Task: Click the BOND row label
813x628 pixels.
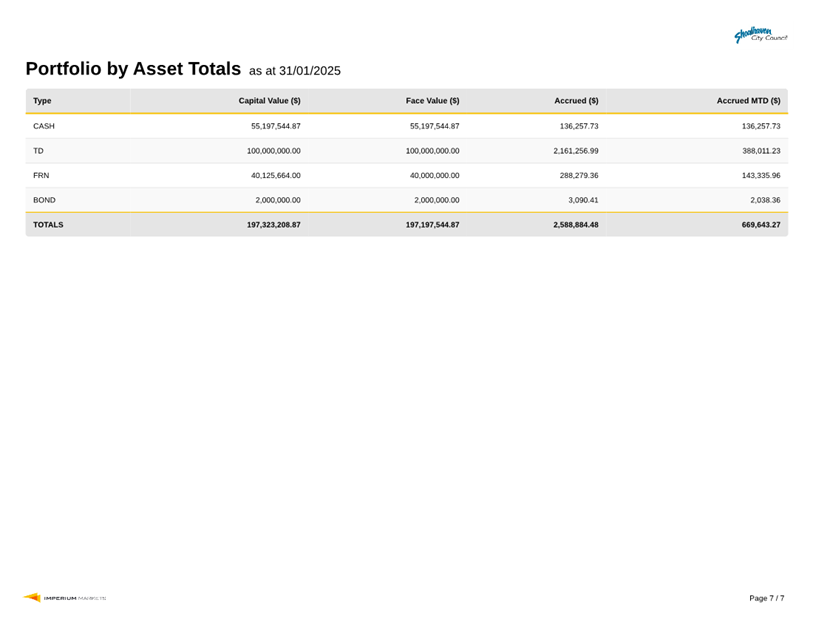Action: click(x=44, y=200)
